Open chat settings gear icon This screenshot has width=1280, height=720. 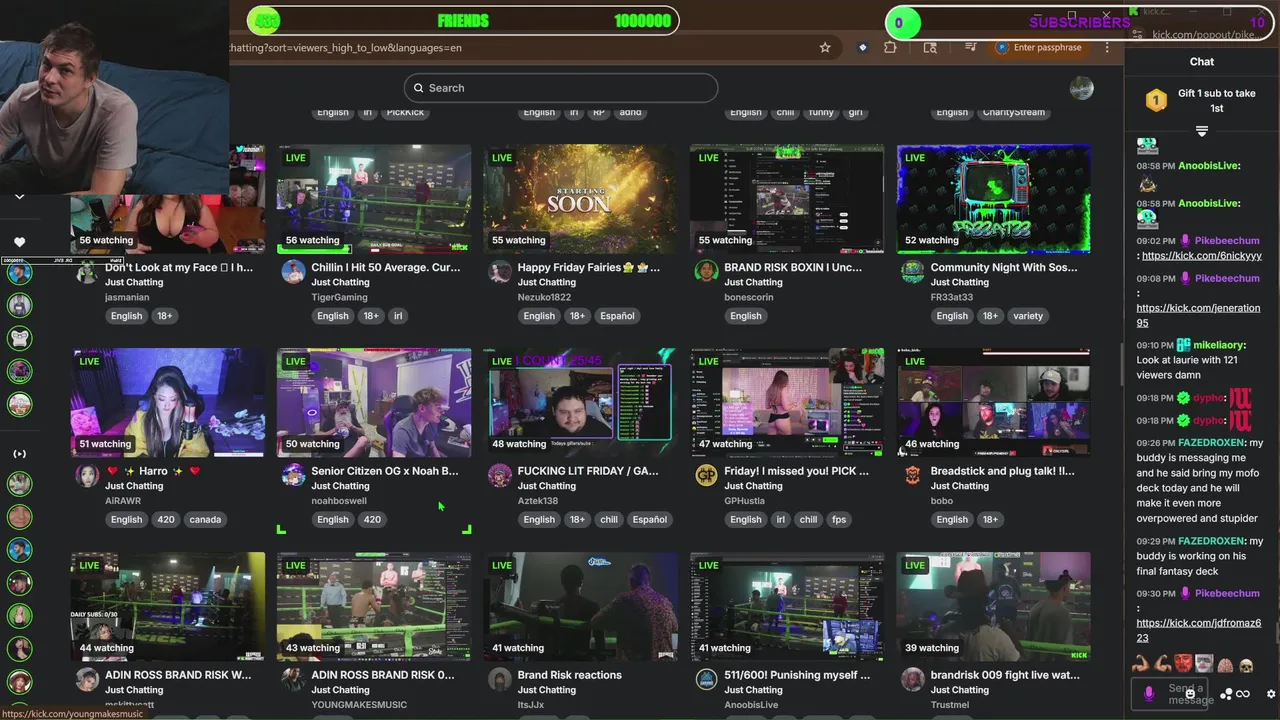point(1271,694)
